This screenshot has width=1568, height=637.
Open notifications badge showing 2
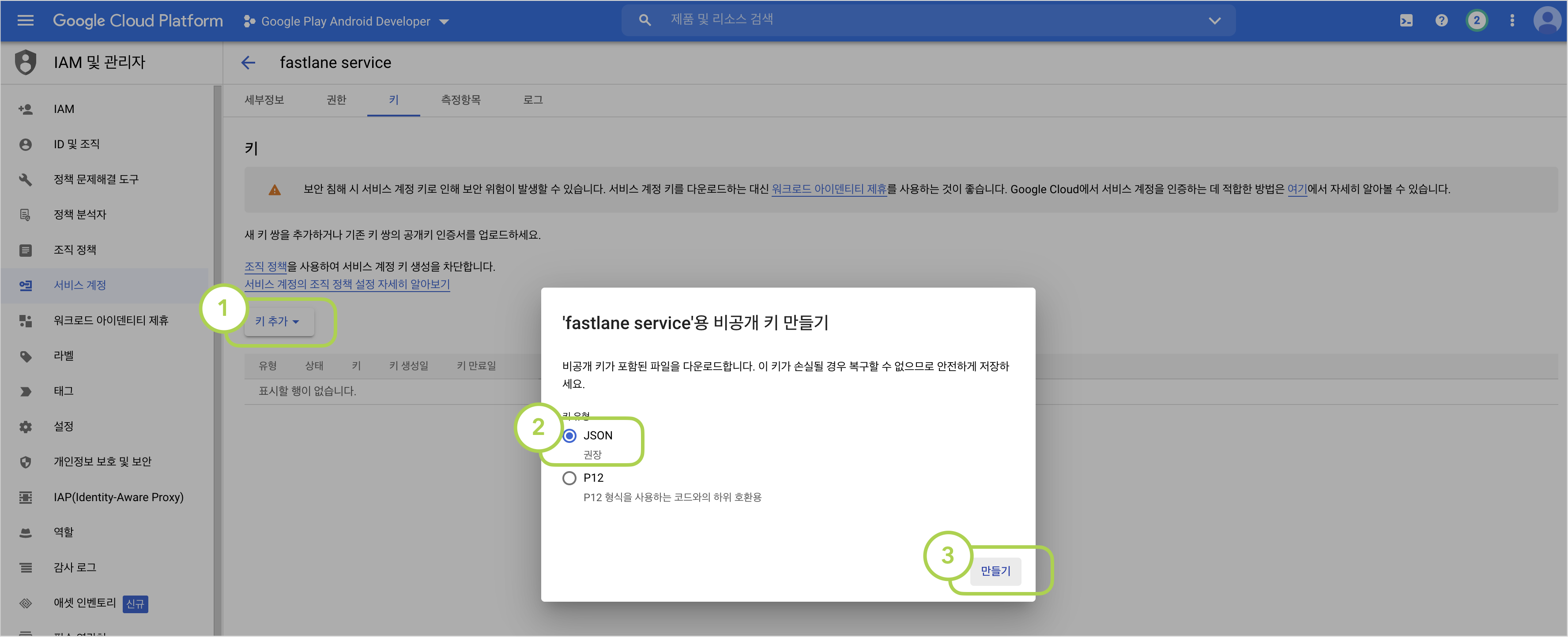click(1476, 21)
